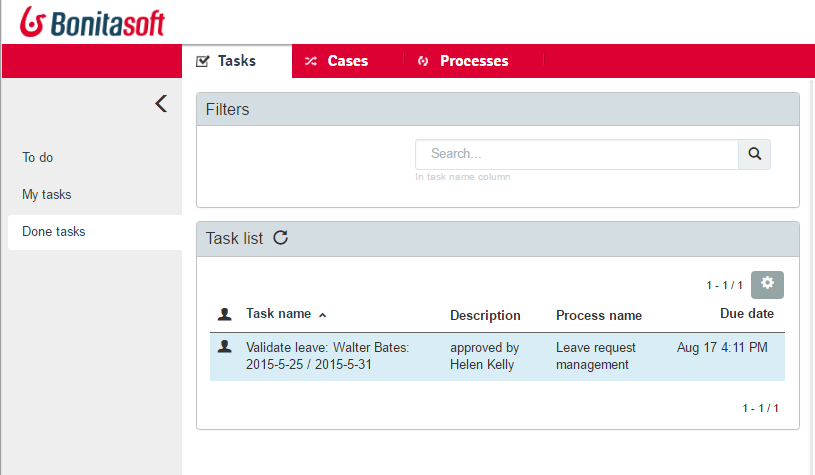Select the Validate leave Walter Bates task

click(x=327, y=356)
